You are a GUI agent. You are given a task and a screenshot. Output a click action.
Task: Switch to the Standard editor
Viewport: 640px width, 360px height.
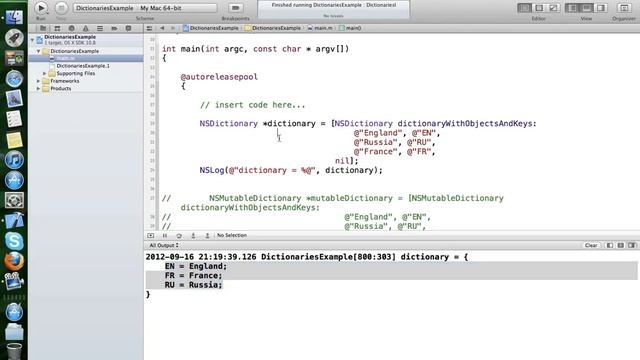point(524,8)
